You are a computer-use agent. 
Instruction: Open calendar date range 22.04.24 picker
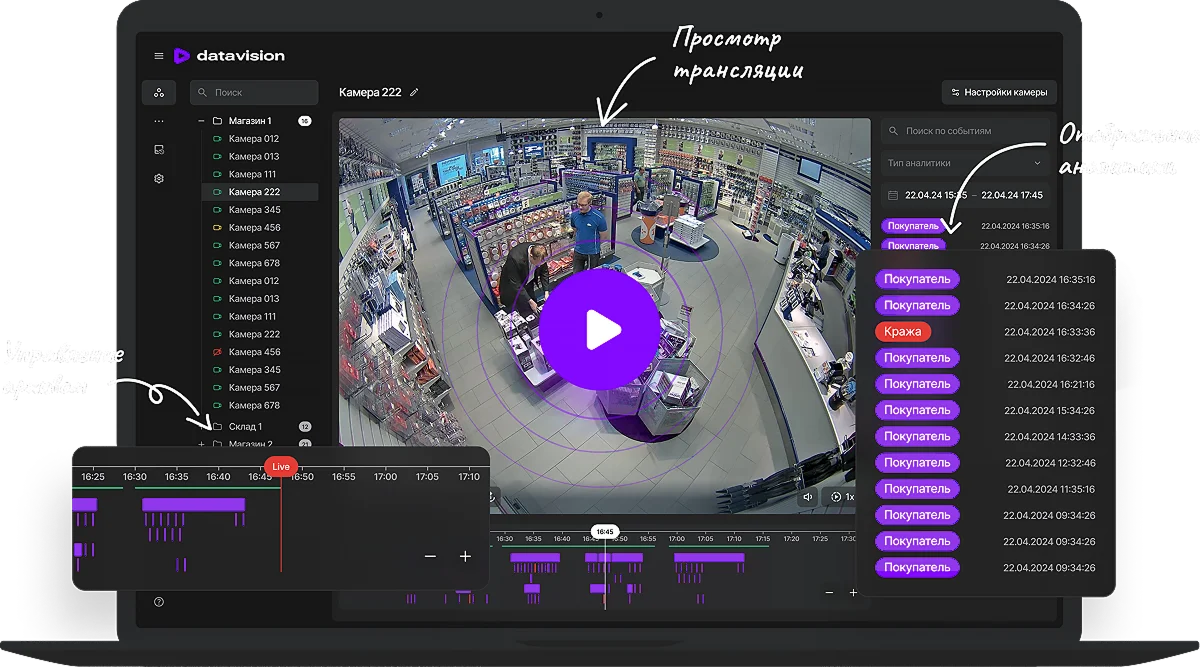(x=893, y=196)
